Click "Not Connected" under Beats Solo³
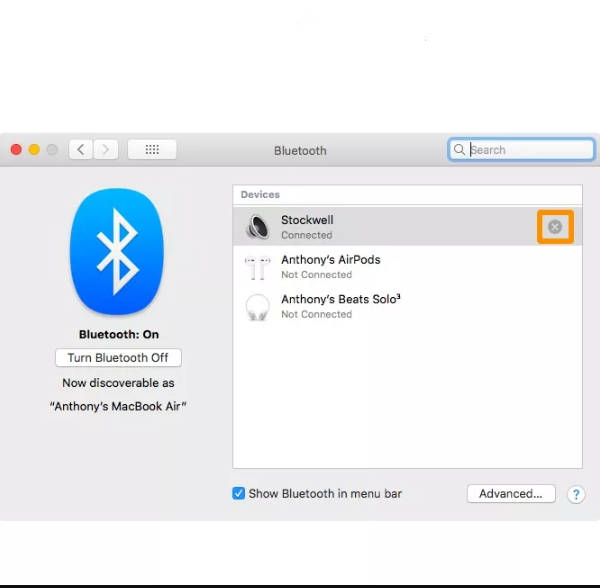This screenshot has height=588, width=600. click(316, 314)
